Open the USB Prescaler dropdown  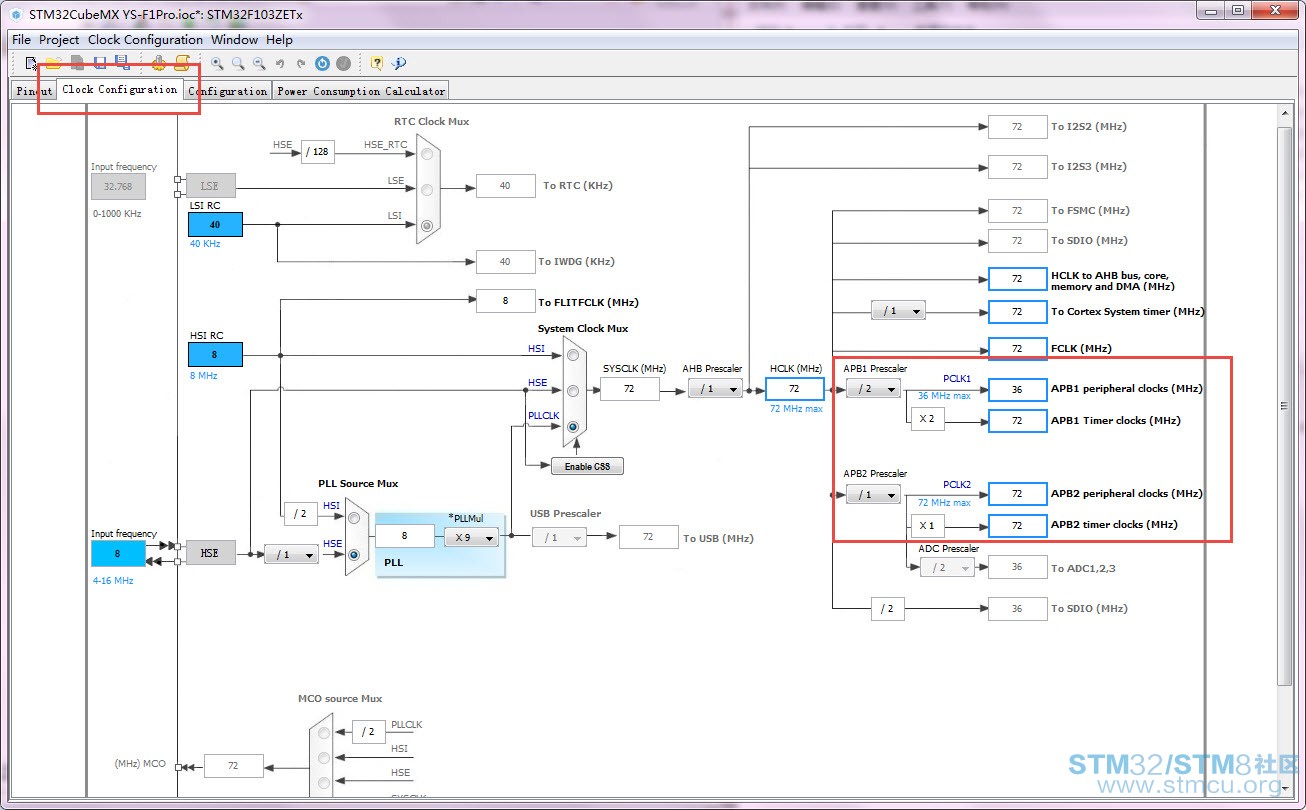pos(559,537)
